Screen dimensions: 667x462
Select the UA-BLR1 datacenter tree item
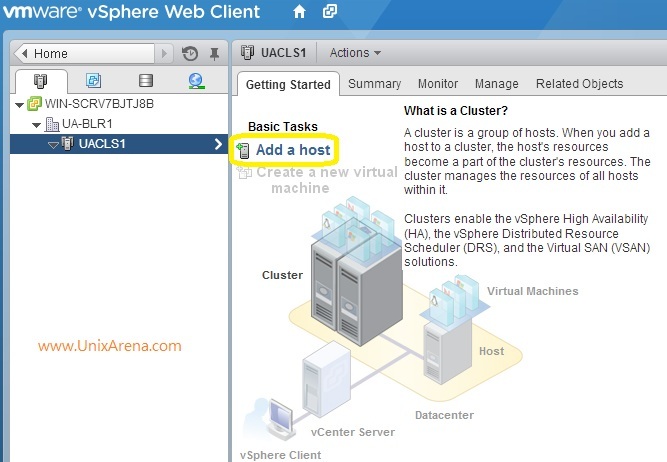[x=87, y=124]
